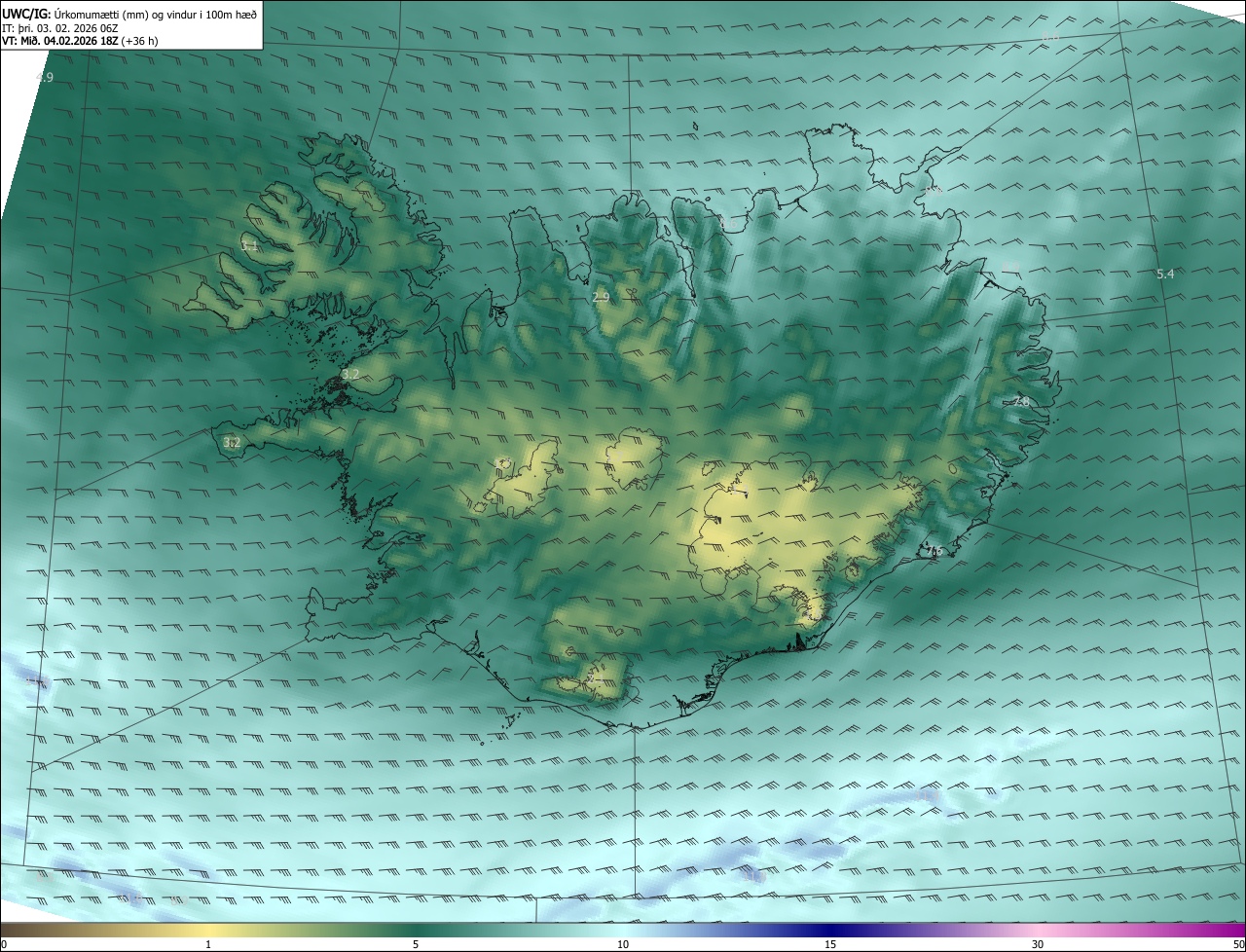
Task: Click the 4.9 value in the map's top-left corner
Action: (x=45, y=77)
